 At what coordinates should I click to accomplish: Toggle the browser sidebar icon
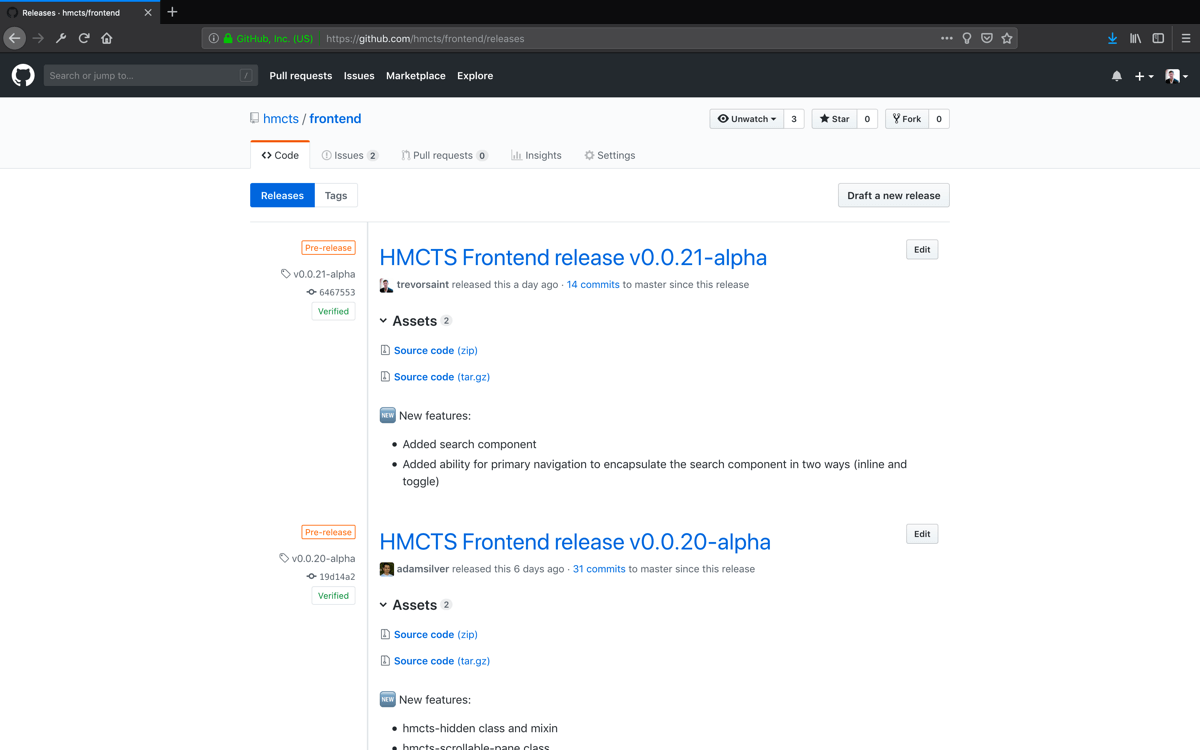coord(1158,38)
